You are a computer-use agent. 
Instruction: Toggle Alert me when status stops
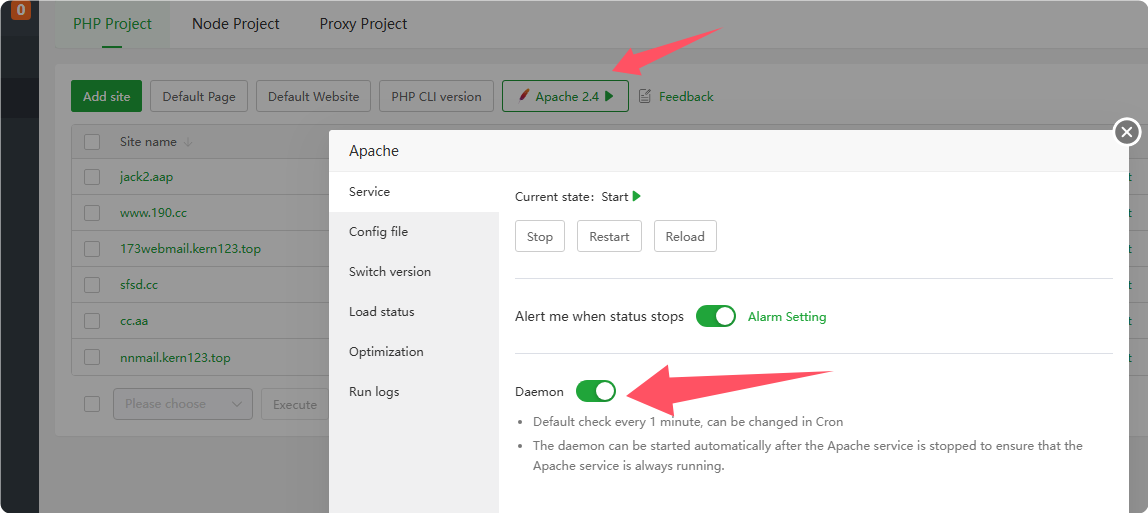716,316
